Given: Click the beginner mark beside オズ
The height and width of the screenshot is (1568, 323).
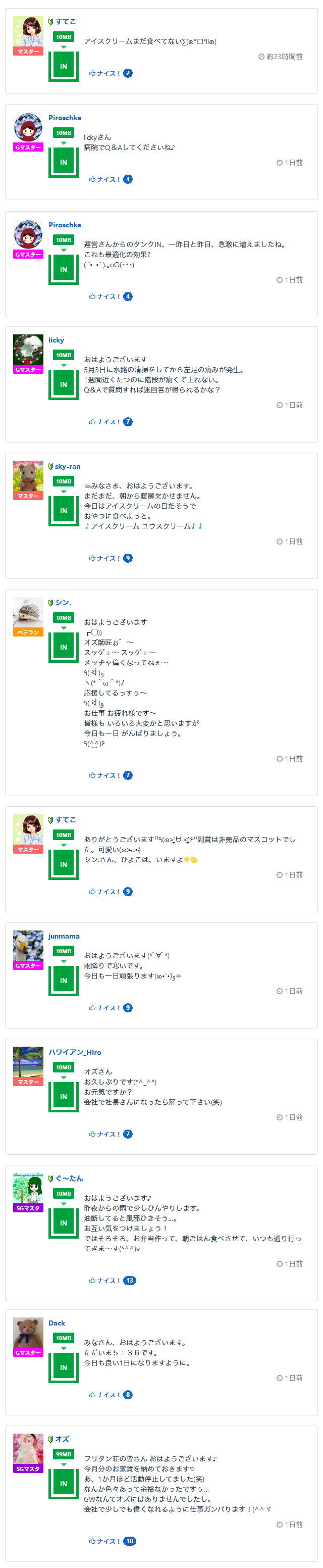Looking at the screenshot, I should (51, 1439).
